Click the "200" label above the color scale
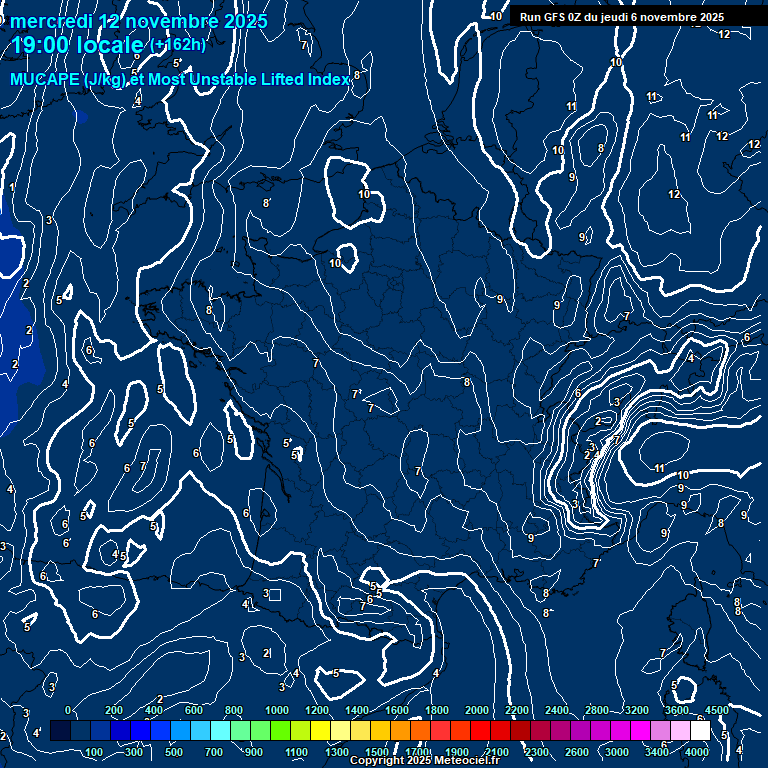 [114, 710]
